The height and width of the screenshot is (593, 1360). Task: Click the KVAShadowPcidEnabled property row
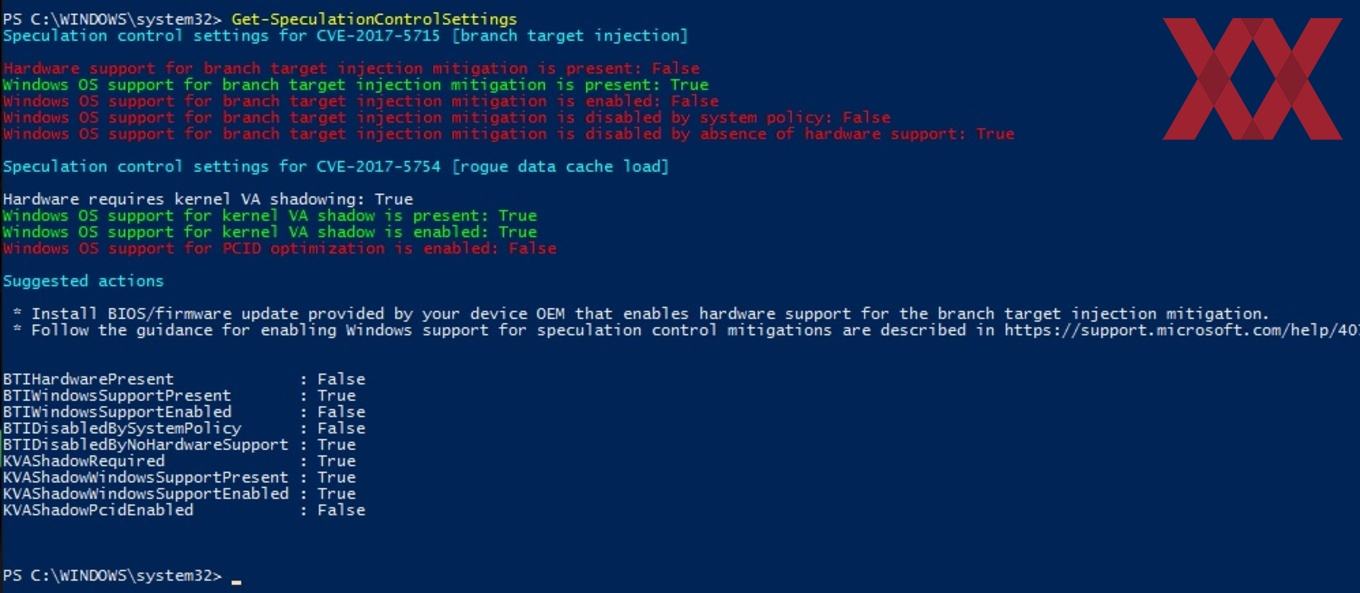[x=184, y=510]
